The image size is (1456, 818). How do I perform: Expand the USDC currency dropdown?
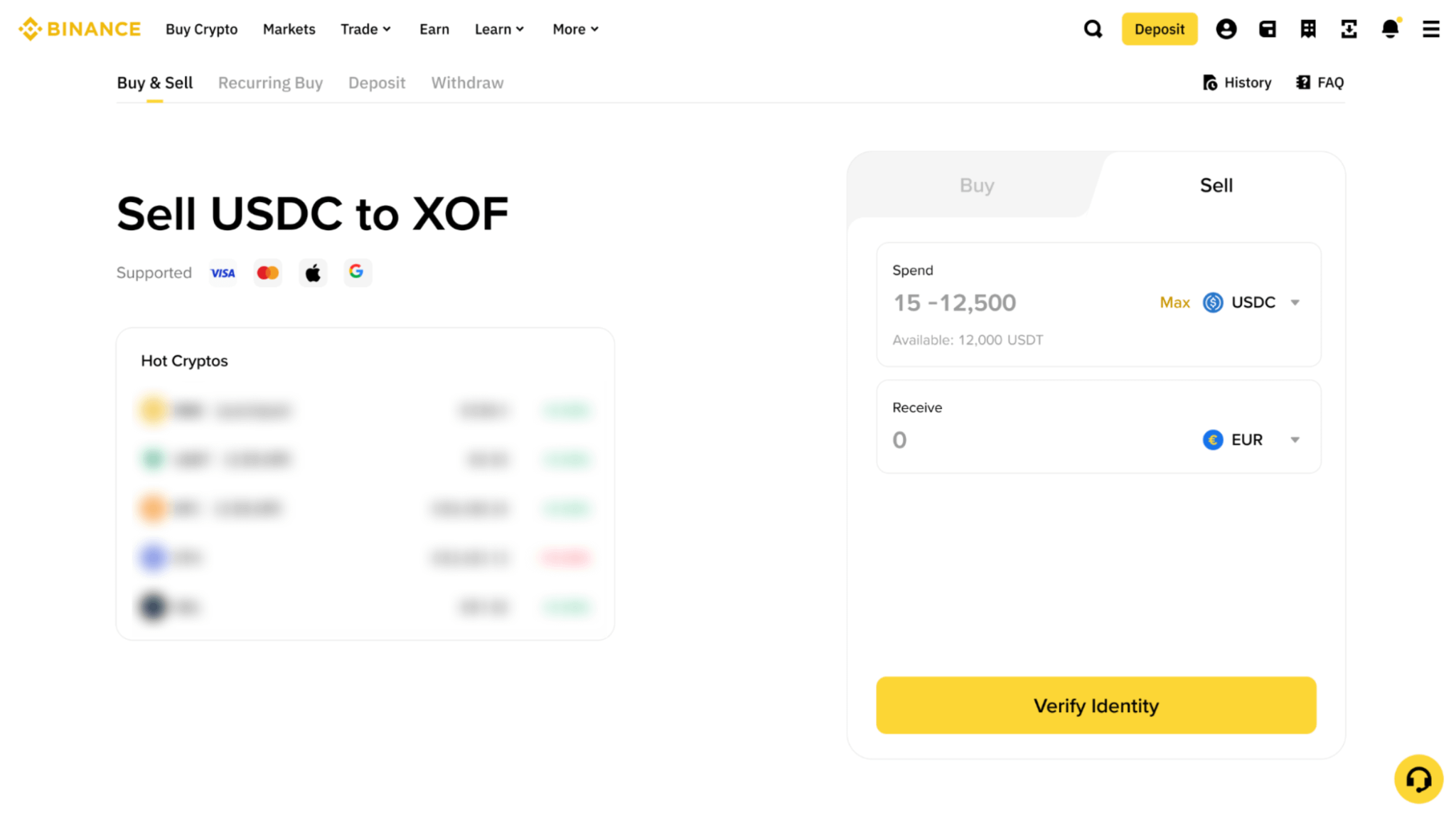[1251, 302]
